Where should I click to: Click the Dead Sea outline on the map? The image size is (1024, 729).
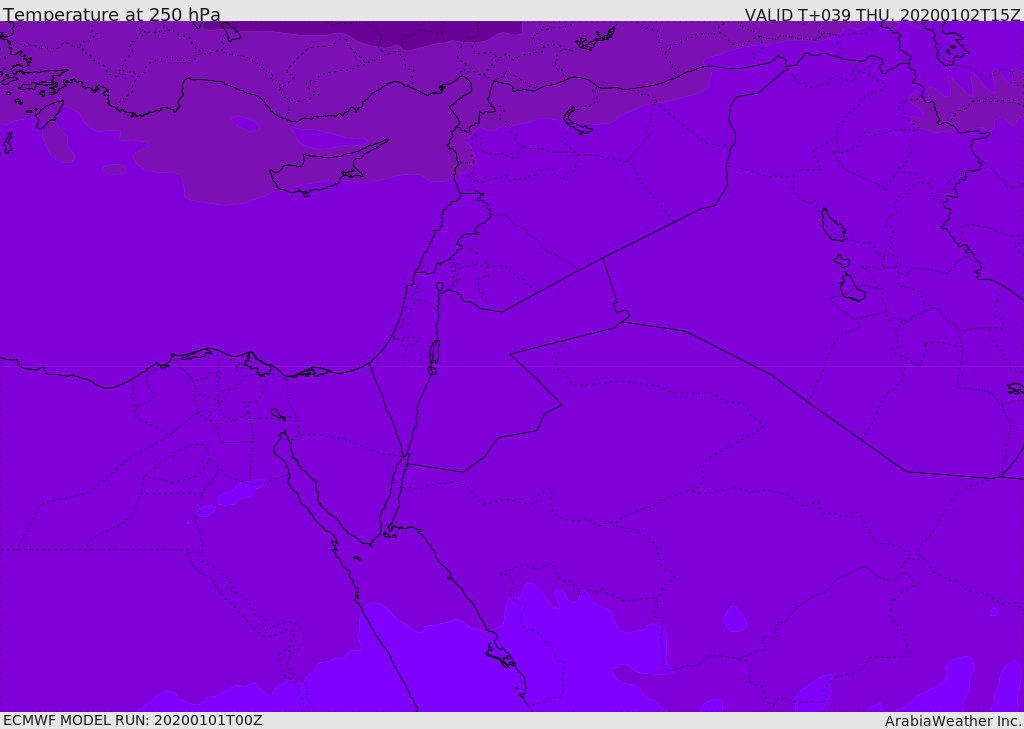click(x=434, y=353)
